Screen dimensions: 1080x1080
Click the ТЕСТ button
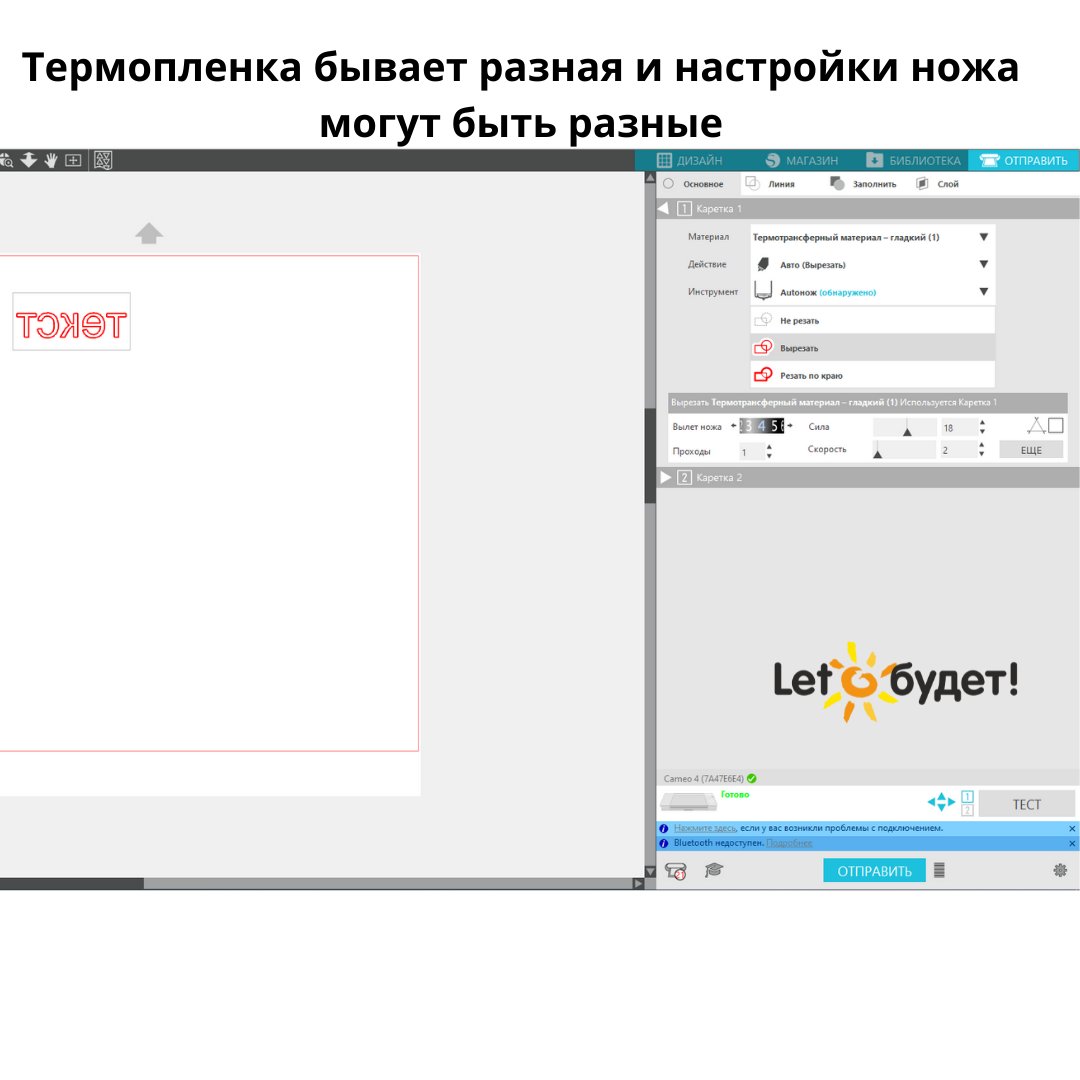click(1026, 804)
